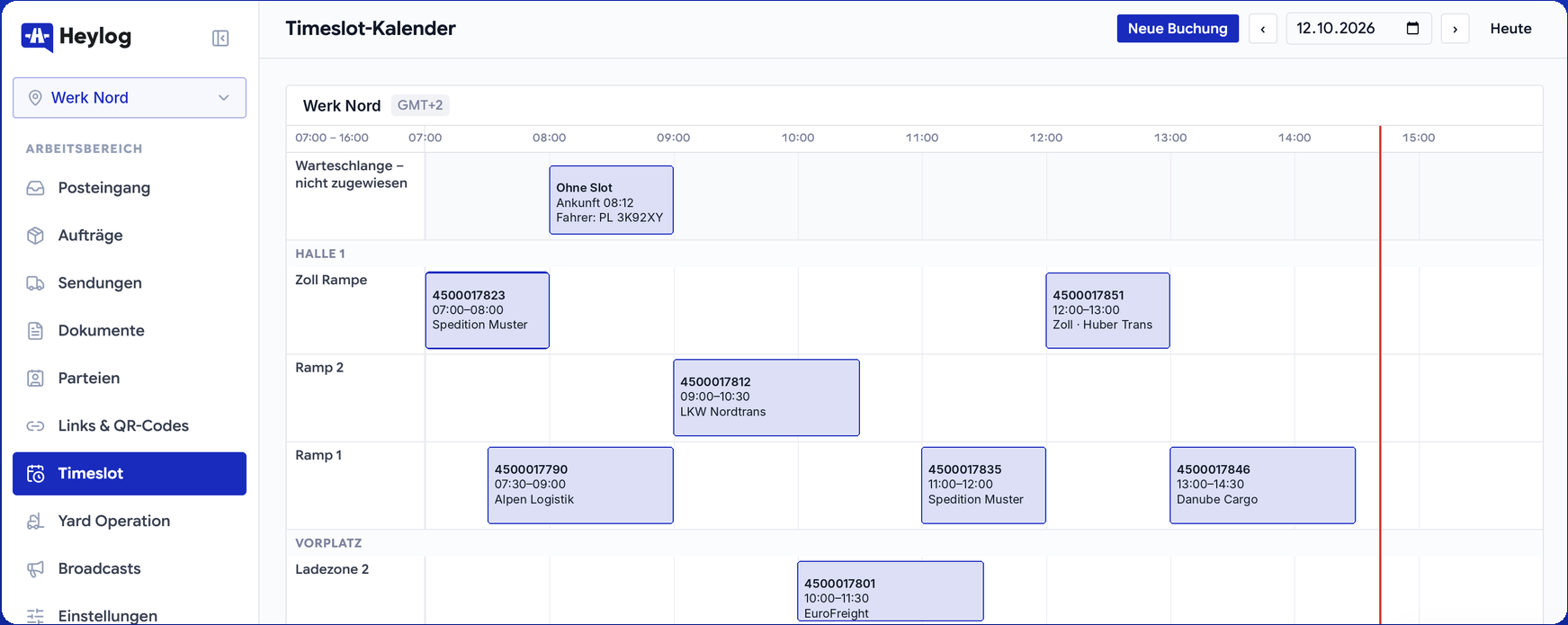1568x625 pixels.
Task: Click the Timeslot calendar-clock icon
Action: pyautogui.click(x=35, y=474)
